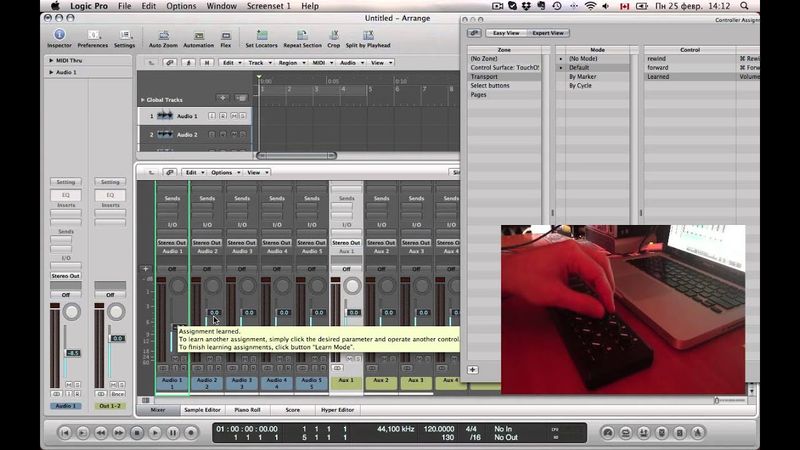The image size is (800, 450).
Task: Open the Region dropdown menu
Action: pos(291,63)
